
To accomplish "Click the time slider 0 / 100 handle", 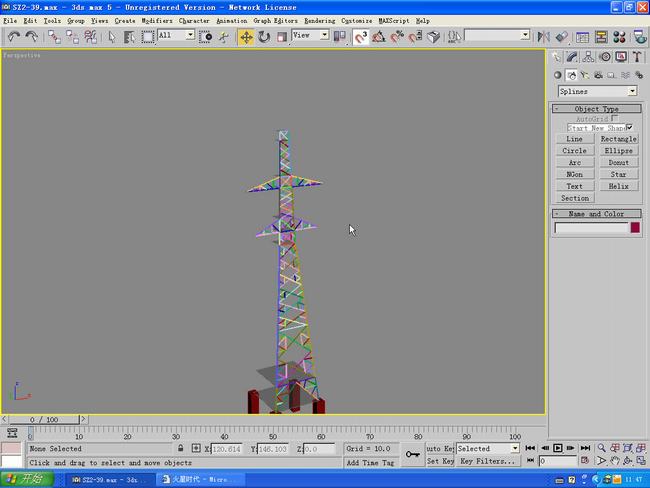I will tap(44, 420).
